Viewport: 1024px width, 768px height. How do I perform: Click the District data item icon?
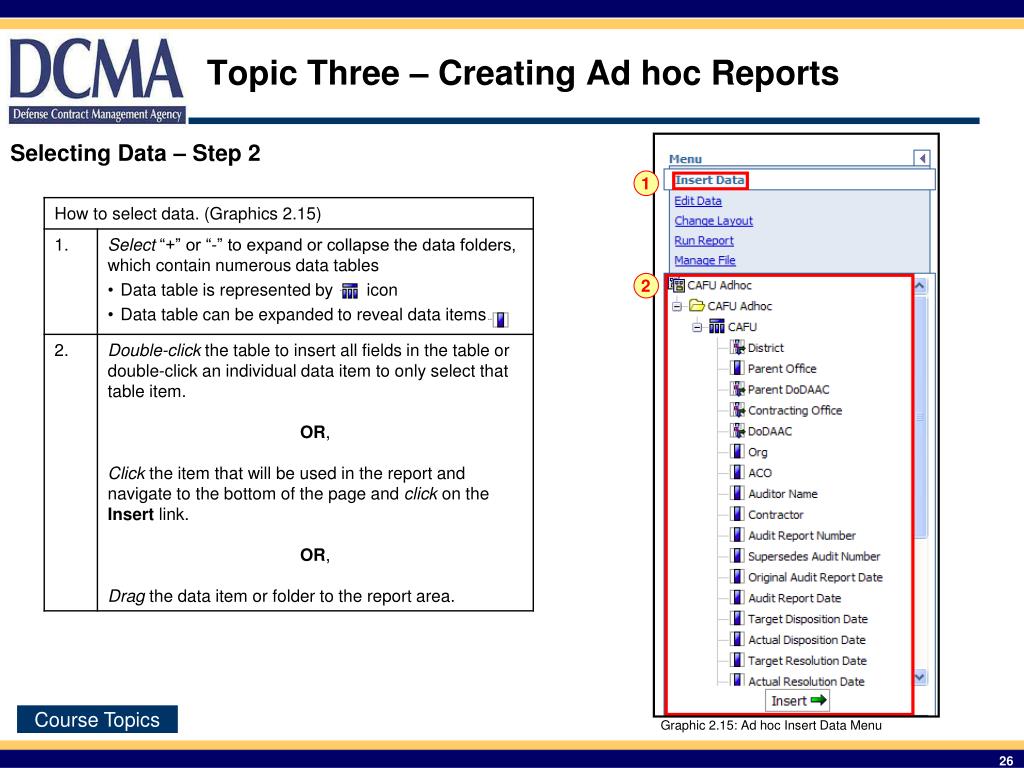pos(737,347)
